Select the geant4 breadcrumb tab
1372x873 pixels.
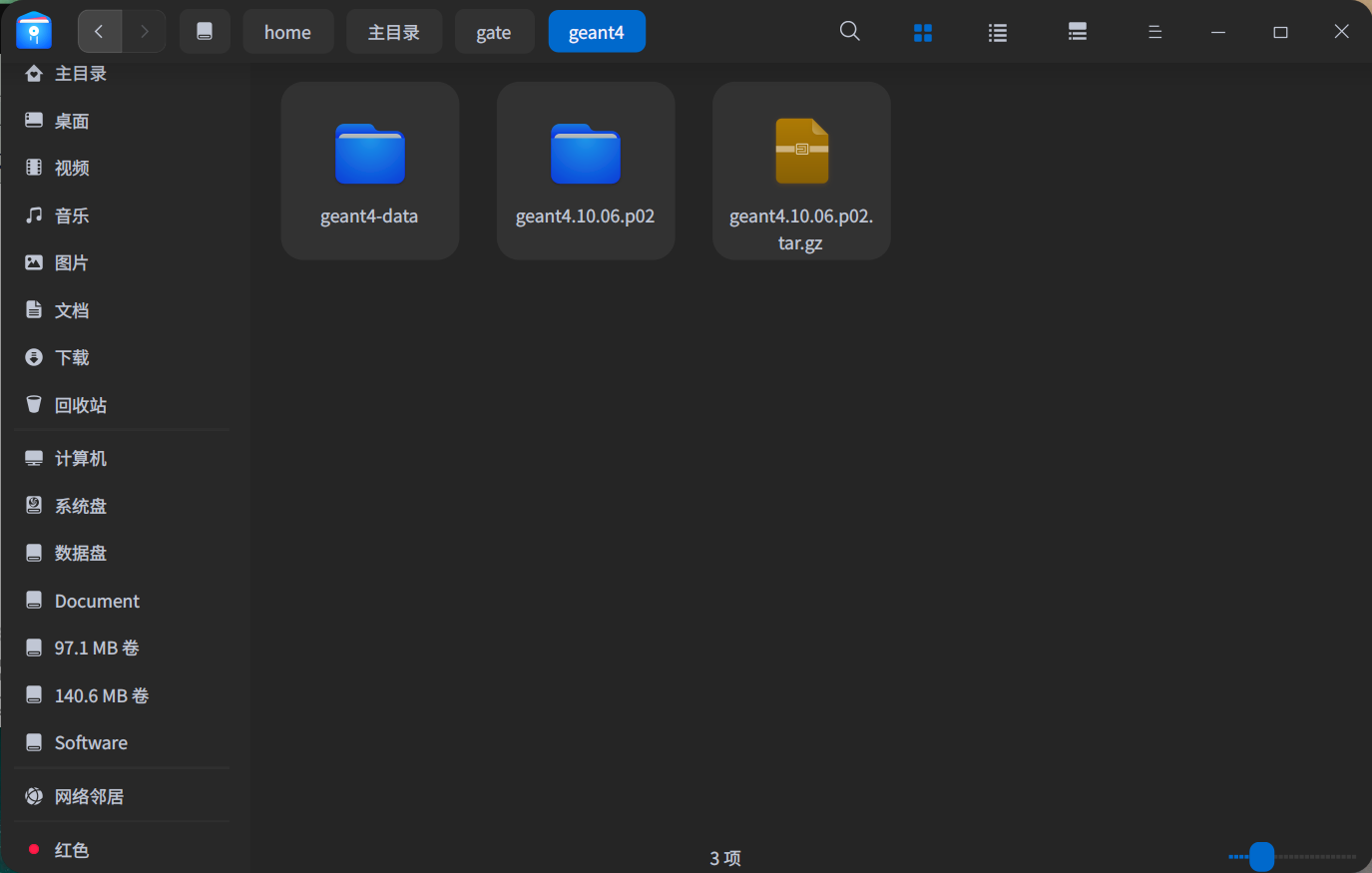(597, 31)
